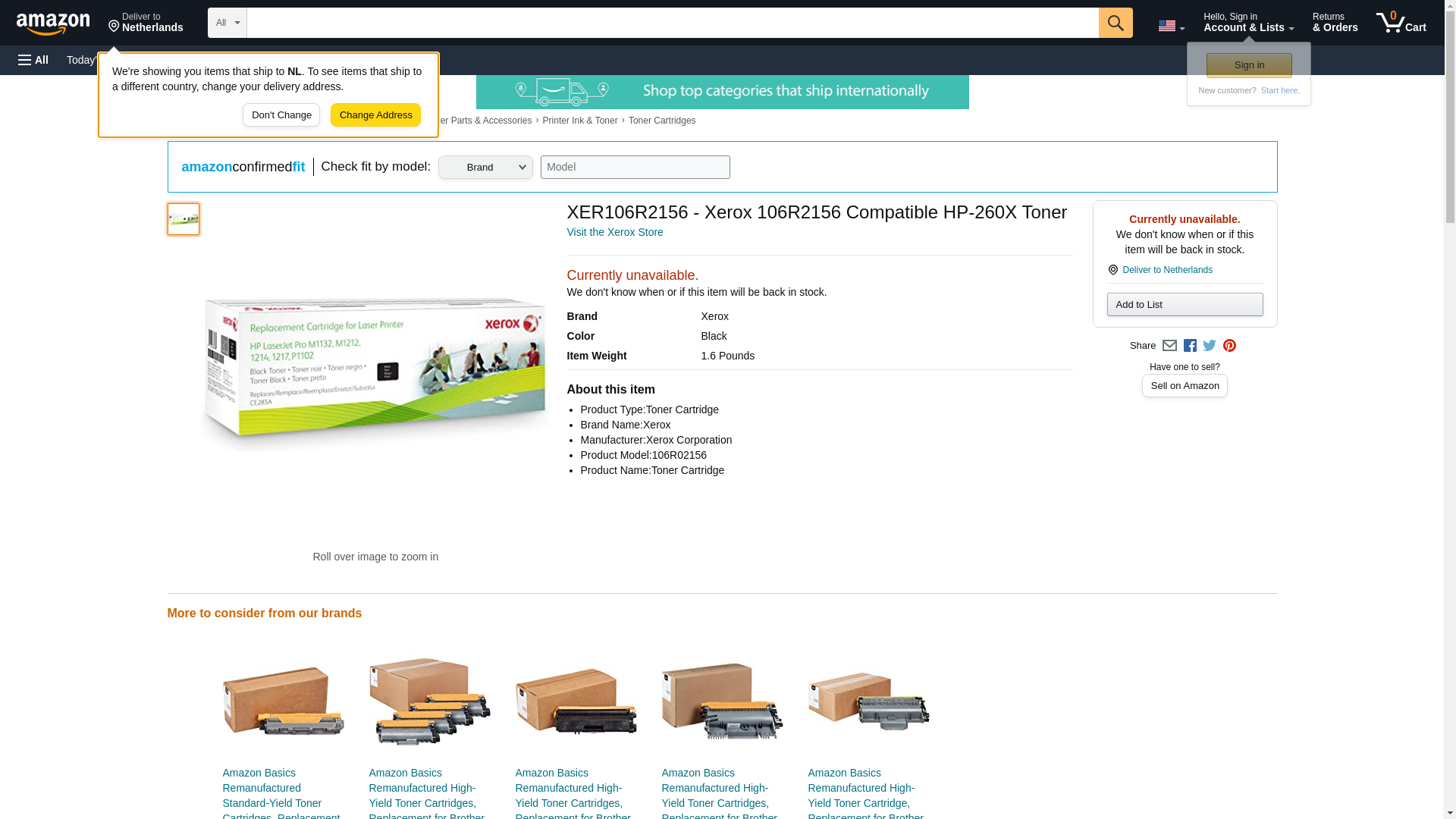
Task: Open Account & Lists menu
Action: tap(1247, 23)
